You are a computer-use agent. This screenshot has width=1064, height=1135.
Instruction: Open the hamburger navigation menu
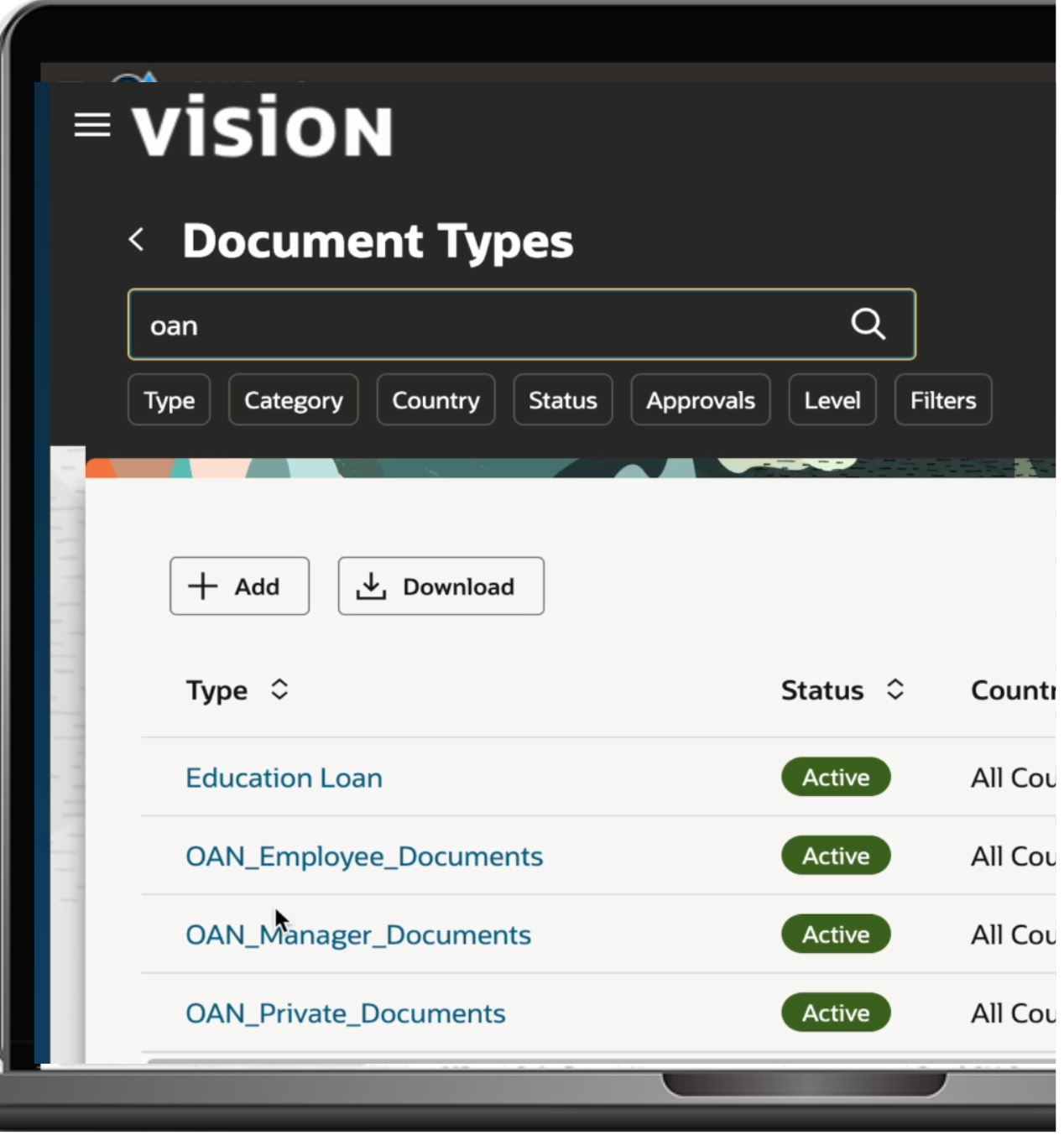pos(92,125)
